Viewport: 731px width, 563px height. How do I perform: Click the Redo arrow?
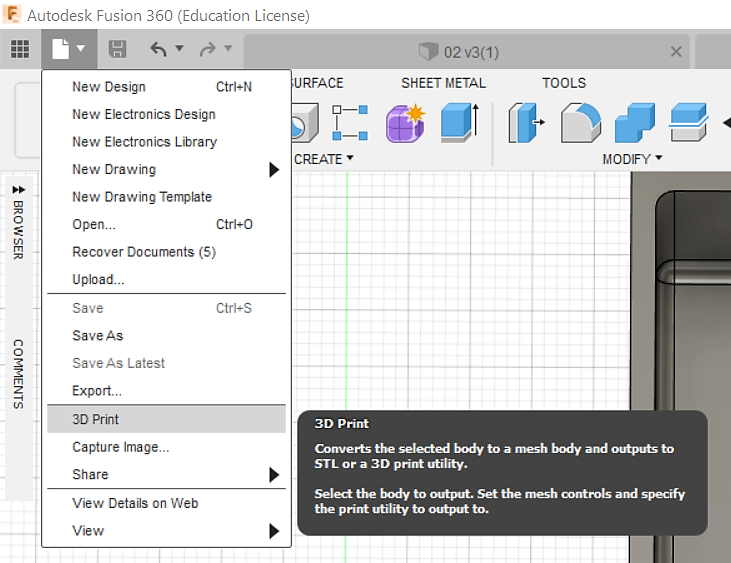[x=207, y=48]
